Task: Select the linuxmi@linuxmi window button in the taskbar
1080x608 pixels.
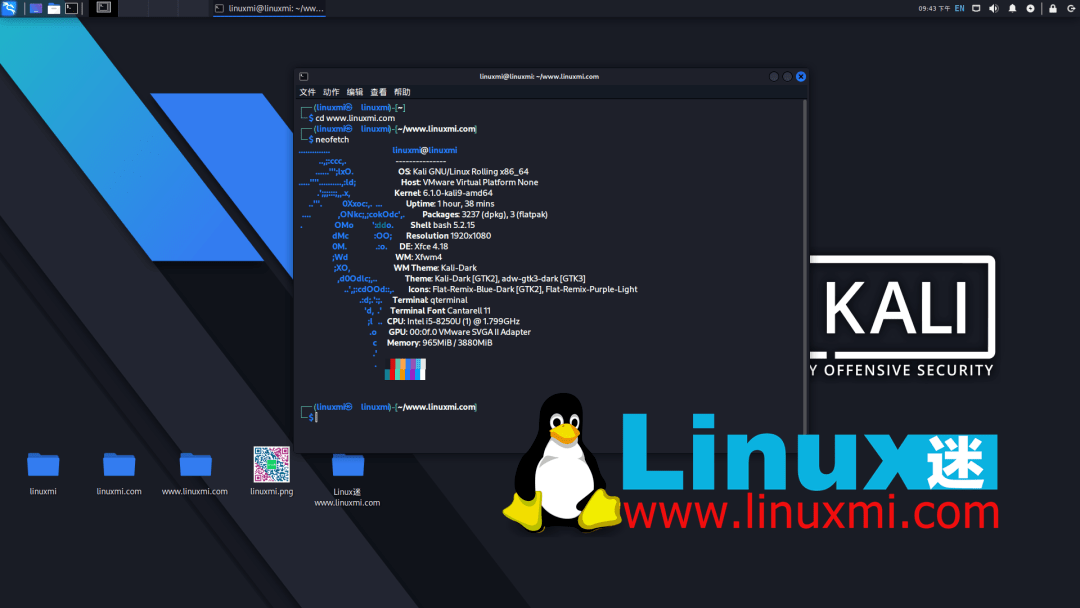Action: tap(268, 9)
